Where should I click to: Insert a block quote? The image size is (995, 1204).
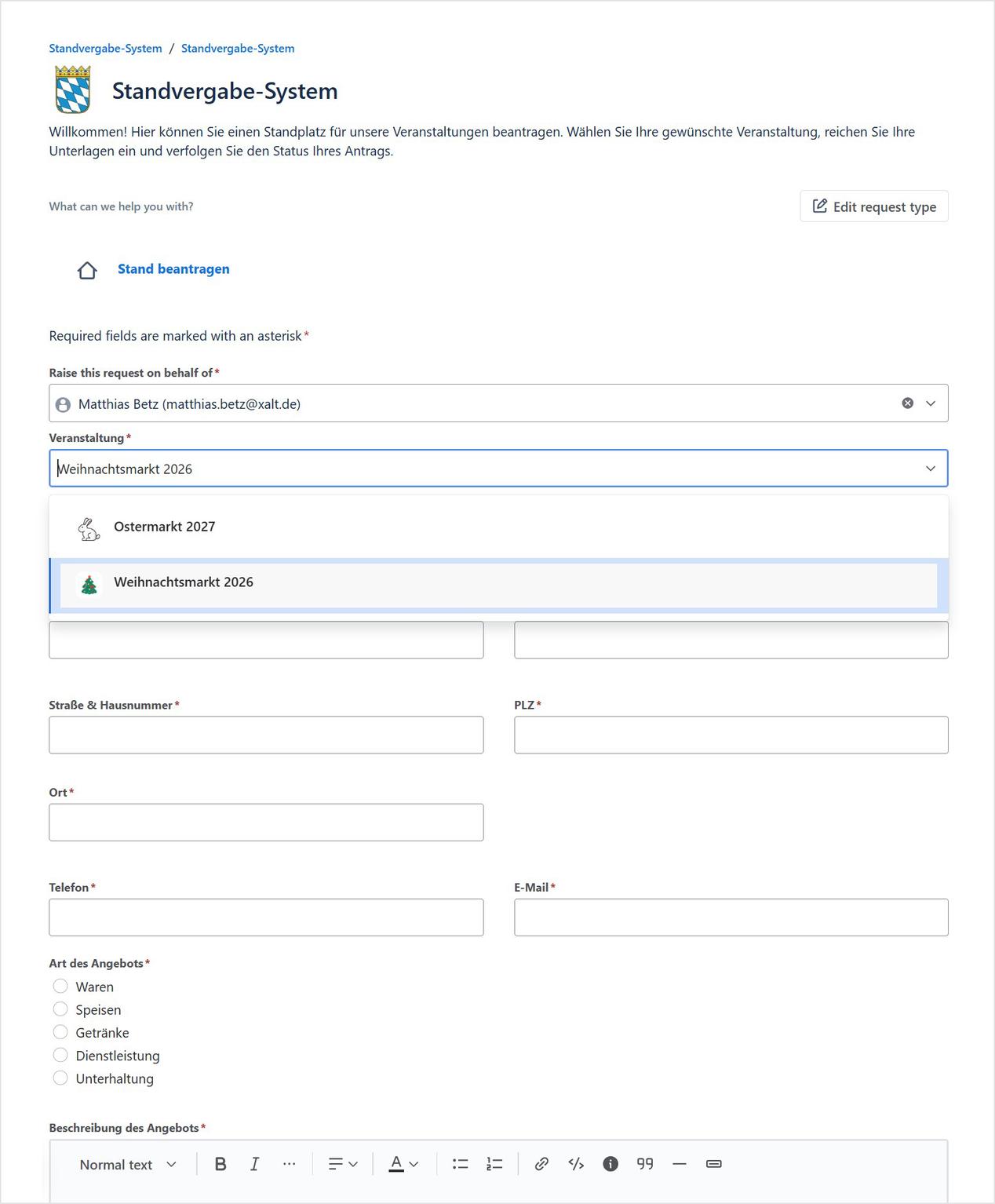click(x=645, y=1164)
